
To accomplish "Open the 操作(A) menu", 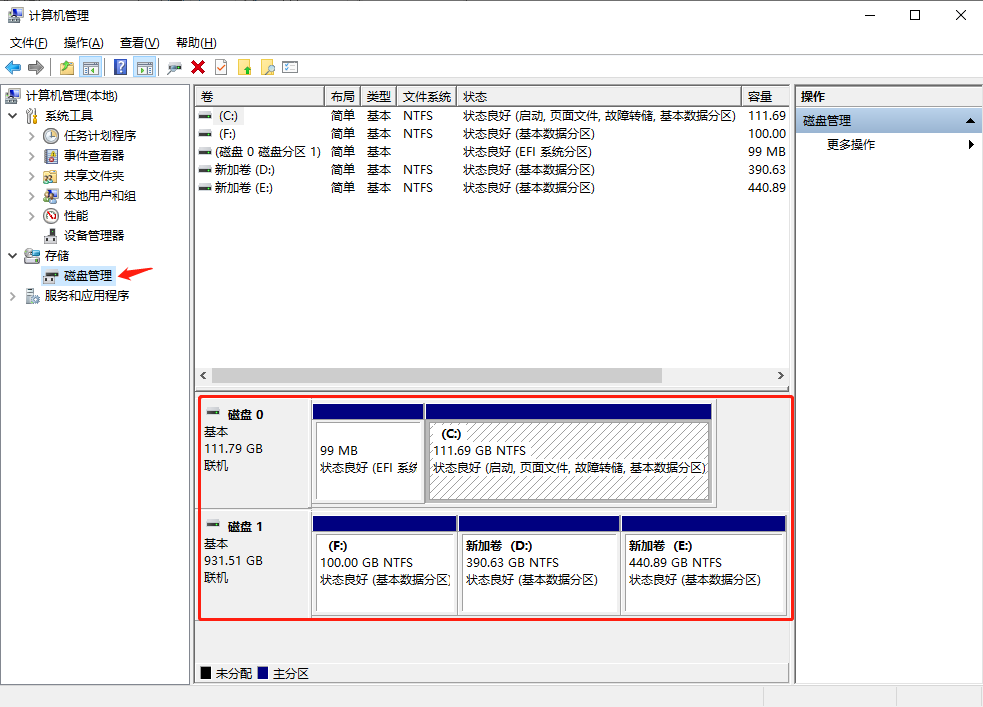I will [x=83, y=43].
